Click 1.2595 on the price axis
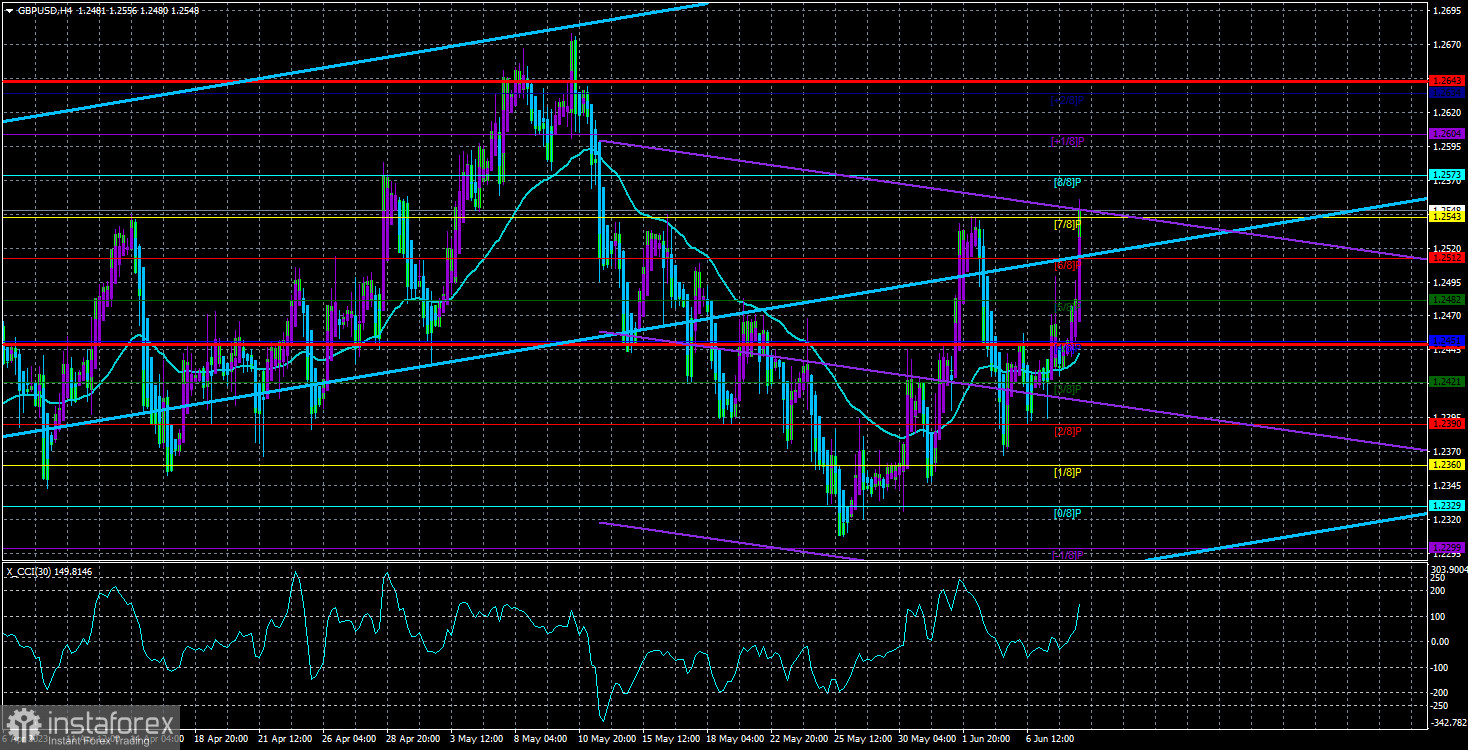This screenshot has width=1468, height=750. click(1446, 147)
